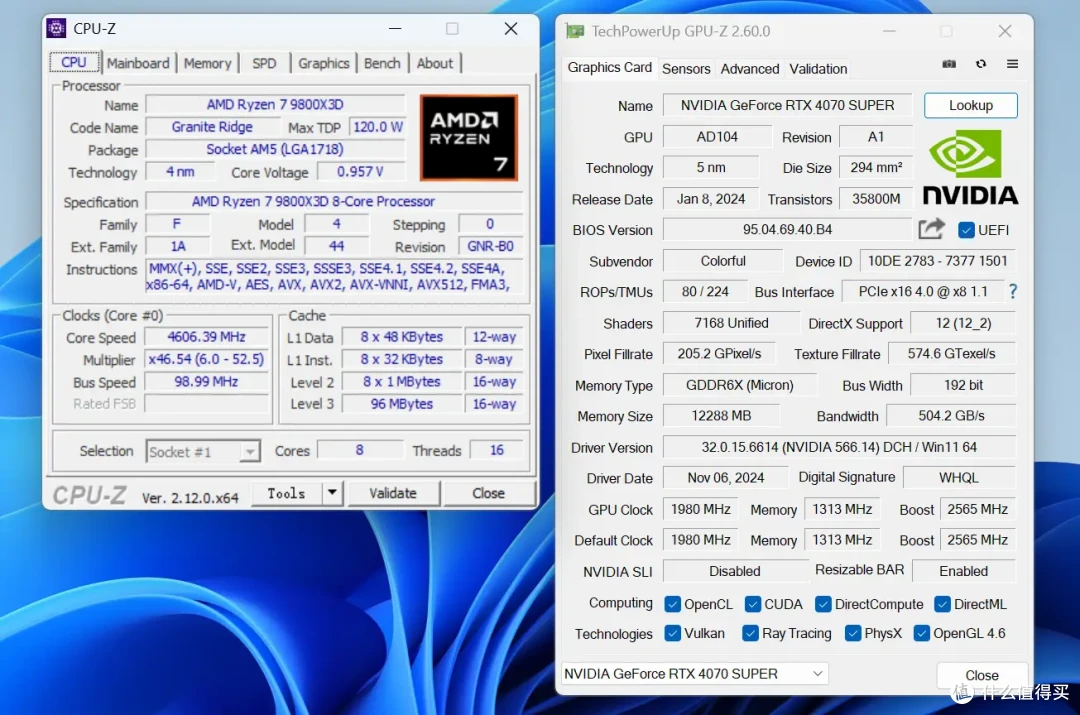Click the Device ID 10DE 2783 field

click(937, 261)
